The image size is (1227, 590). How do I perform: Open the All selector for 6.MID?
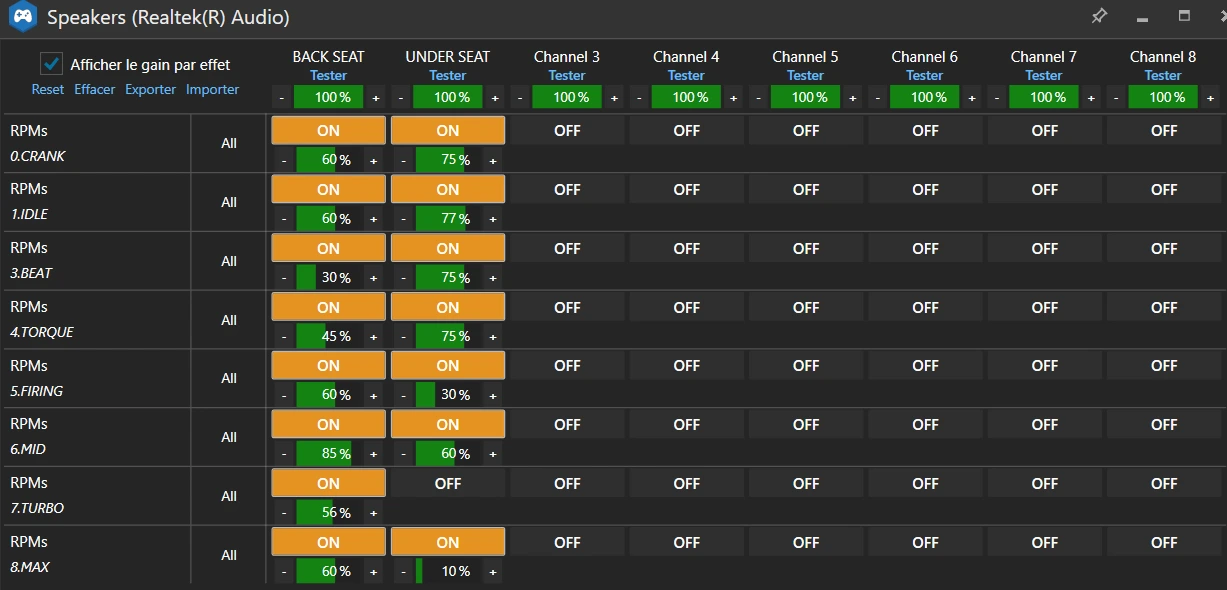coord(229,437)
